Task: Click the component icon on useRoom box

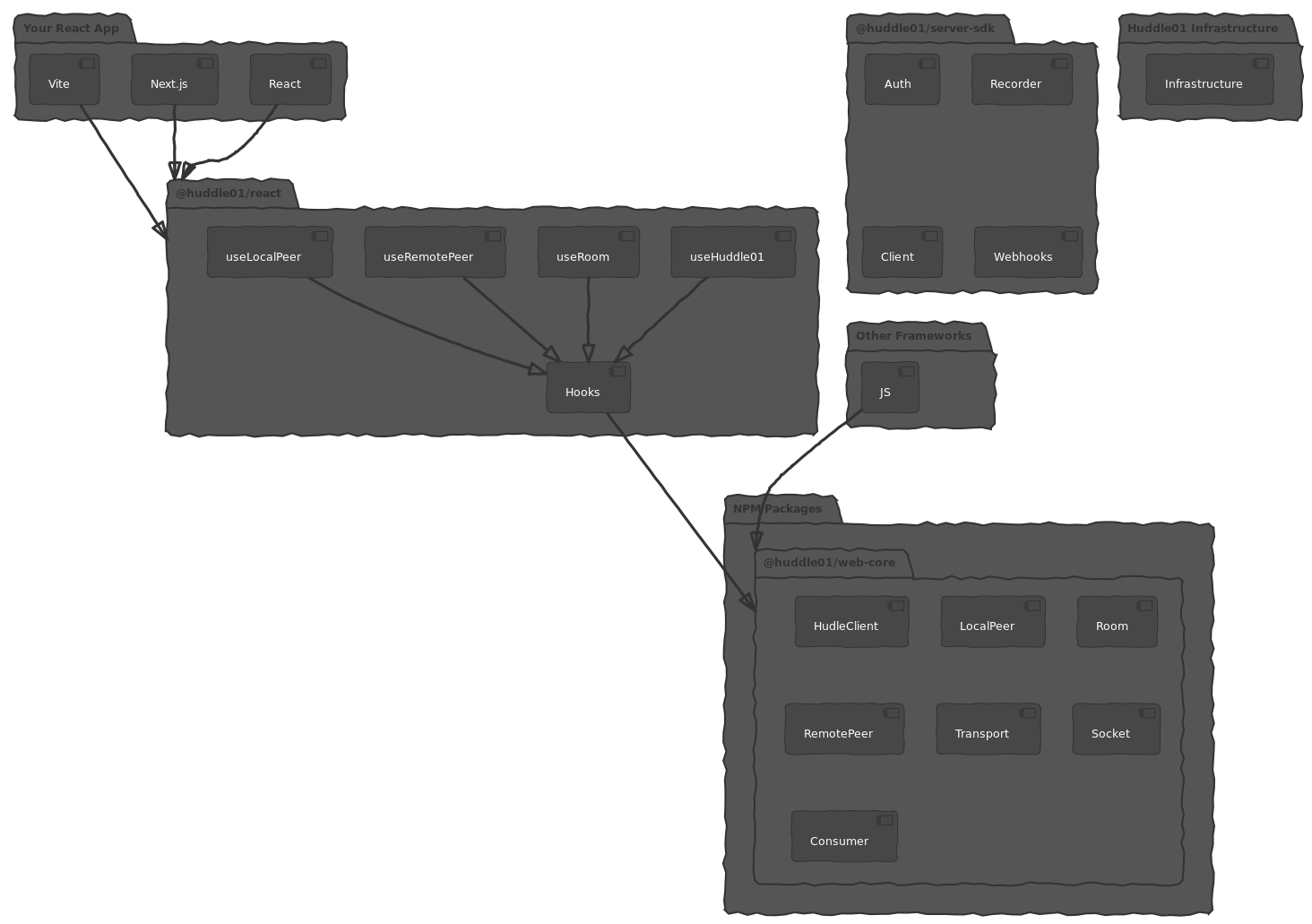Action: pos(626,237)
